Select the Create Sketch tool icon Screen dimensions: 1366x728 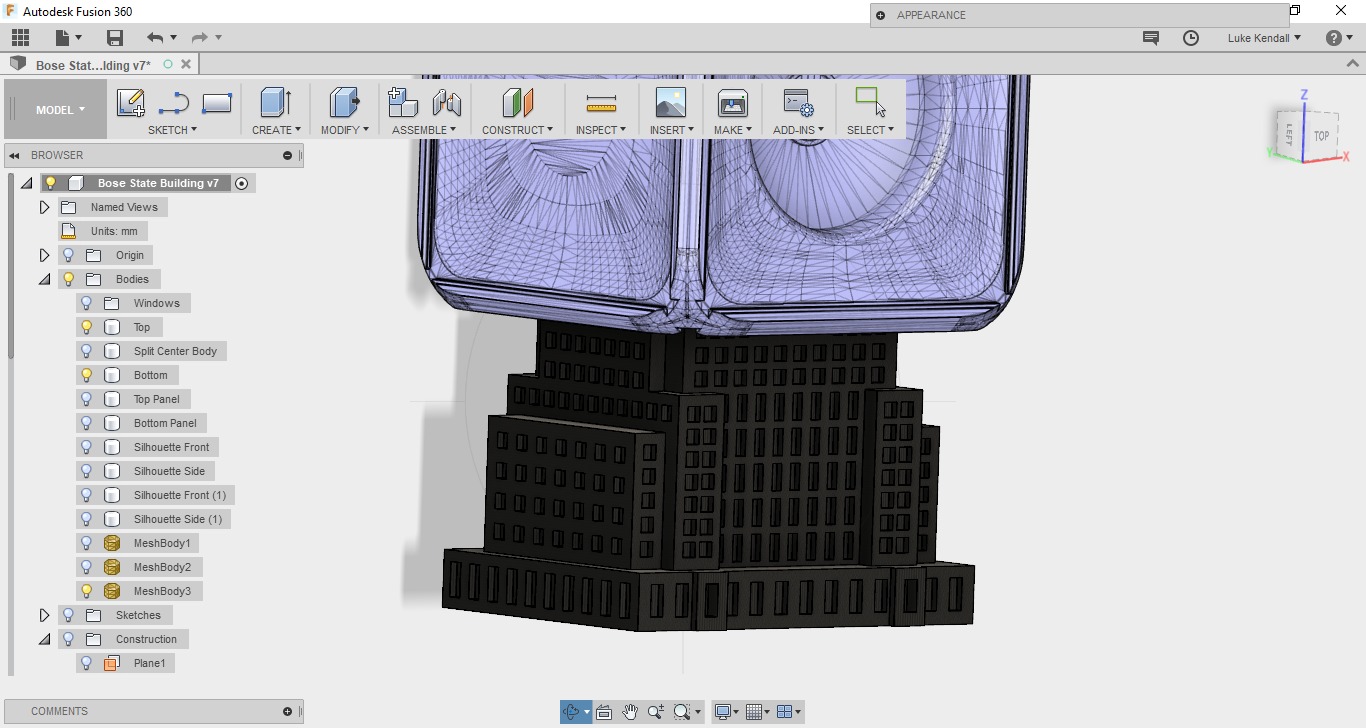point(131,103)
